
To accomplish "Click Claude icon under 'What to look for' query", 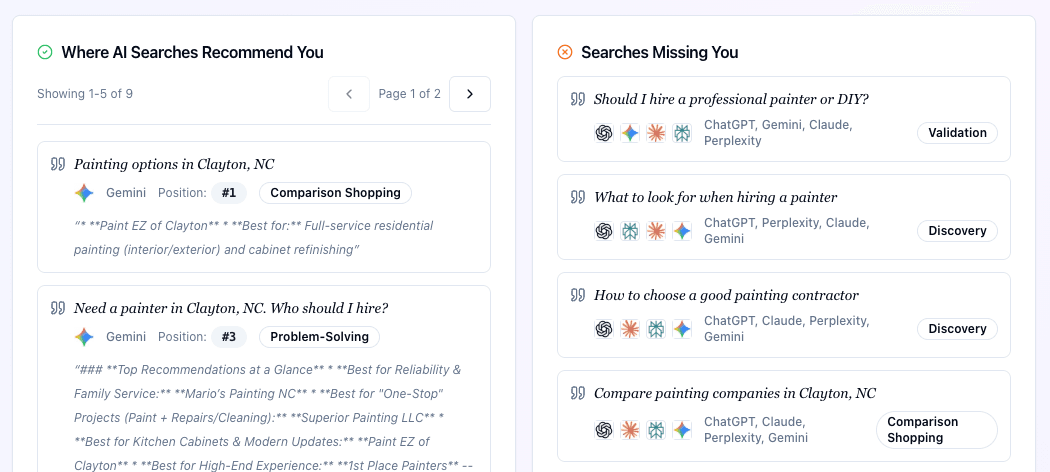I will click(656, 231).
